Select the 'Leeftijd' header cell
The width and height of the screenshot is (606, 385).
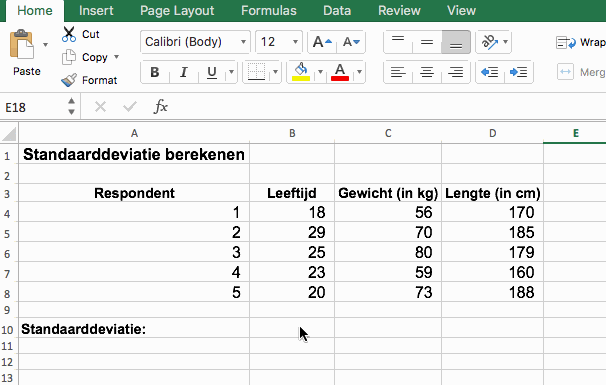[292, 193]
